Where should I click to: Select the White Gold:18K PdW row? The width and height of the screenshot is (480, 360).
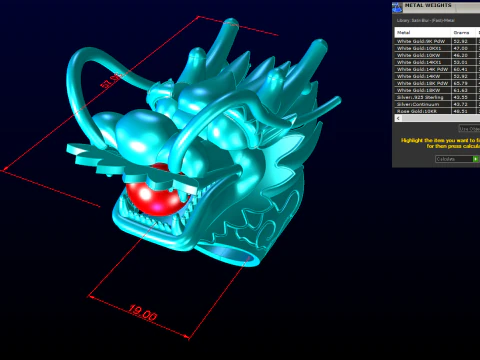coord(437,83)
